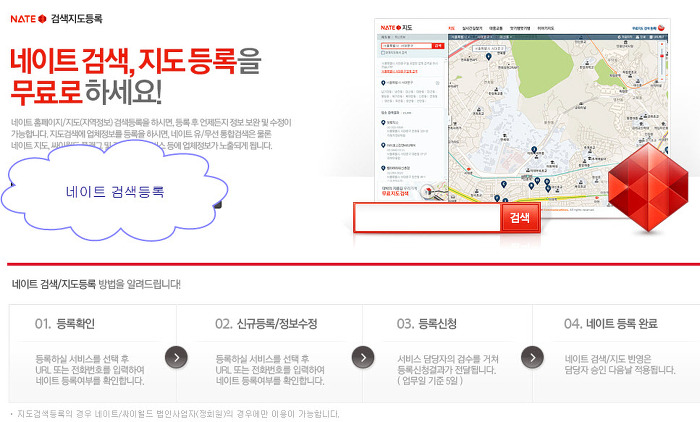Click the 네이트 검색등록 cloud button
The image size is (700, 422).
pos(115,191)
